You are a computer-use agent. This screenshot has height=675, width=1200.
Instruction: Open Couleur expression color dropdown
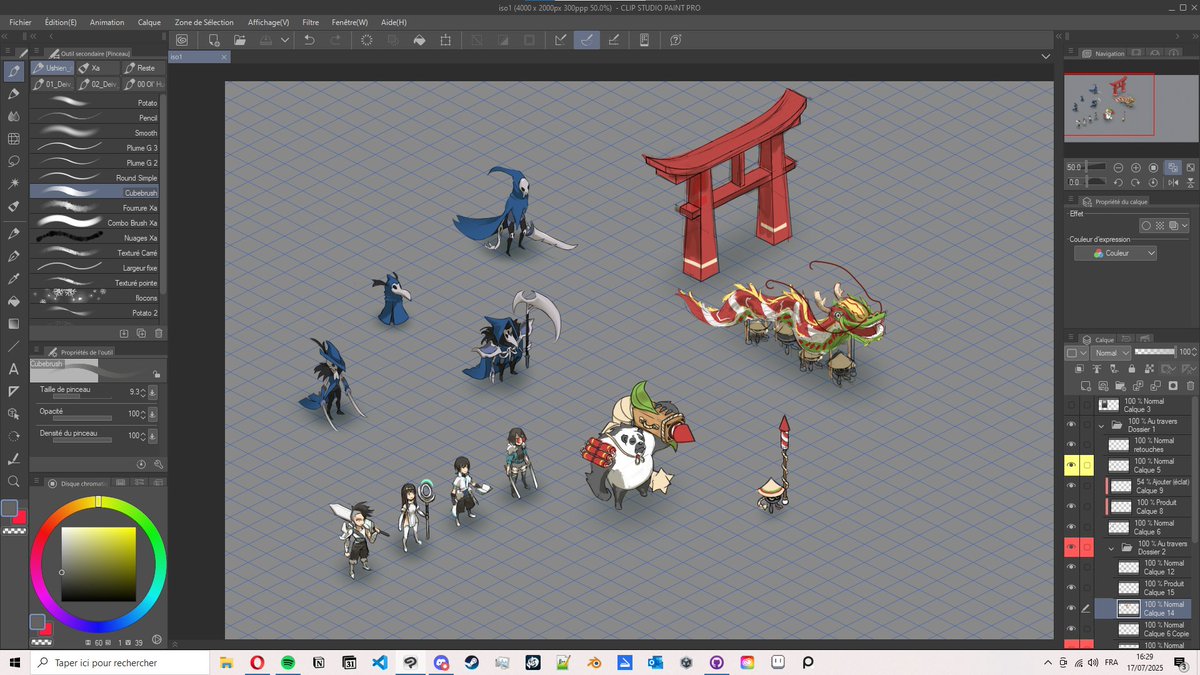pyautogui.click(x=1116, y=254)
